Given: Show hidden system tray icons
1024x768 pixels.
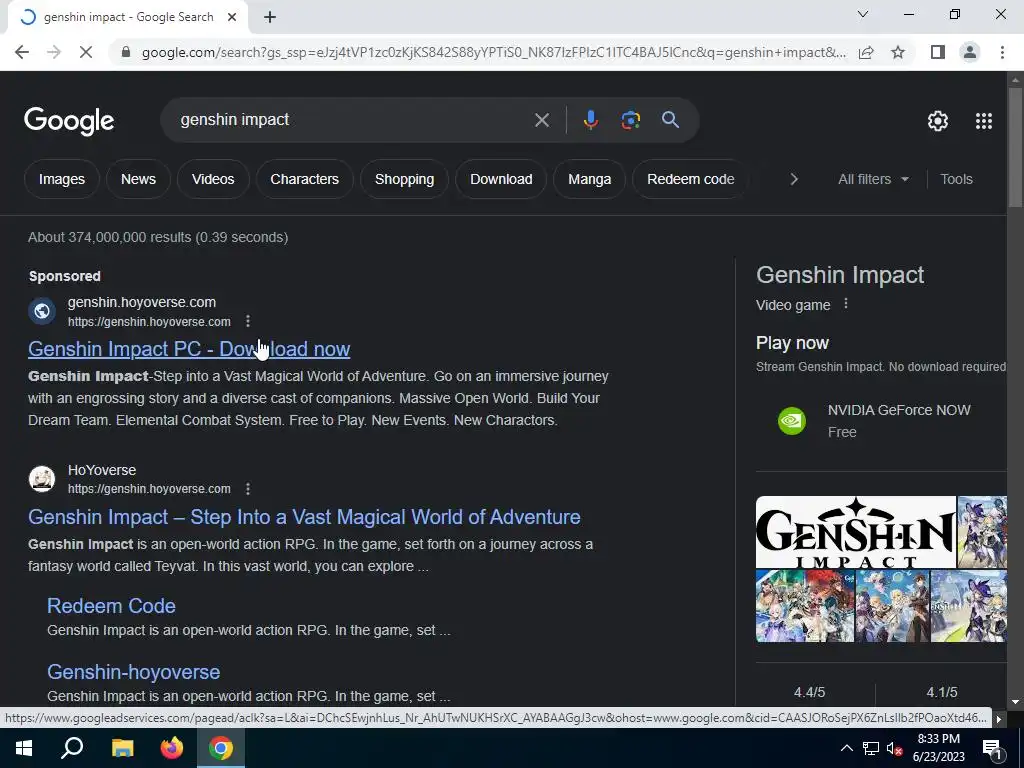Looking at the screenshot, I should point(846,748).
